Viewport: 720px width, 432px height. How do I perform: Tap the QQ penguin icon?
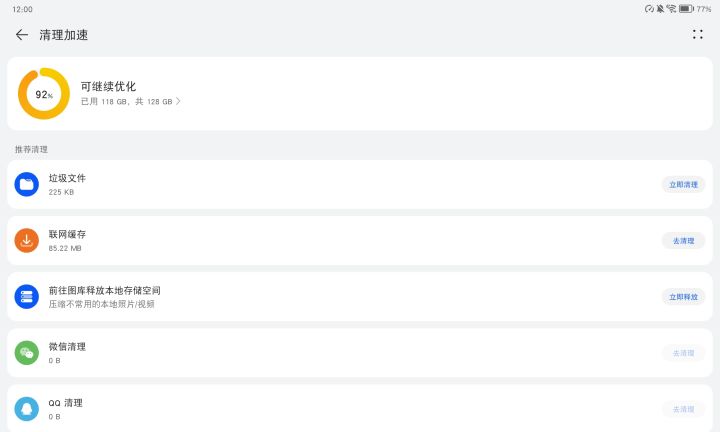(27, 409)
